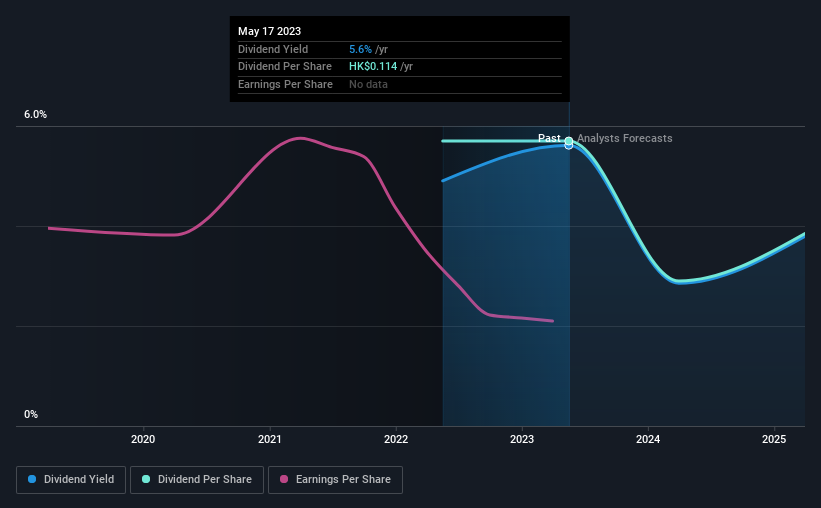This screenshot has width=821, height=508.
Task: Toggle the Earnings Per Share legend button
Action: tap(335, 480)
